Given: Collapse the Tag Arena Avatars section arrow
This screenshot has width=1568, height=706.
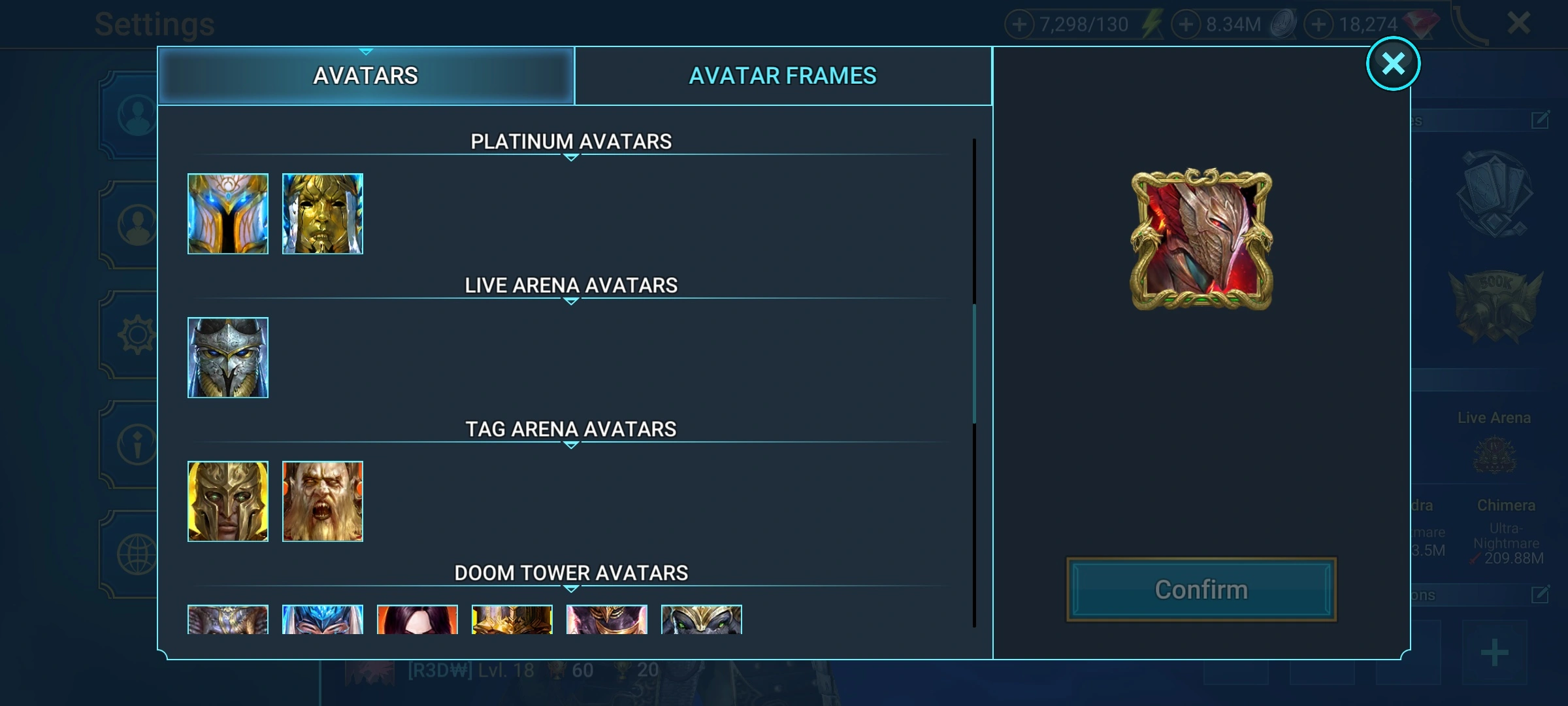Looking at the screenshot, I should tap(571, 445).
